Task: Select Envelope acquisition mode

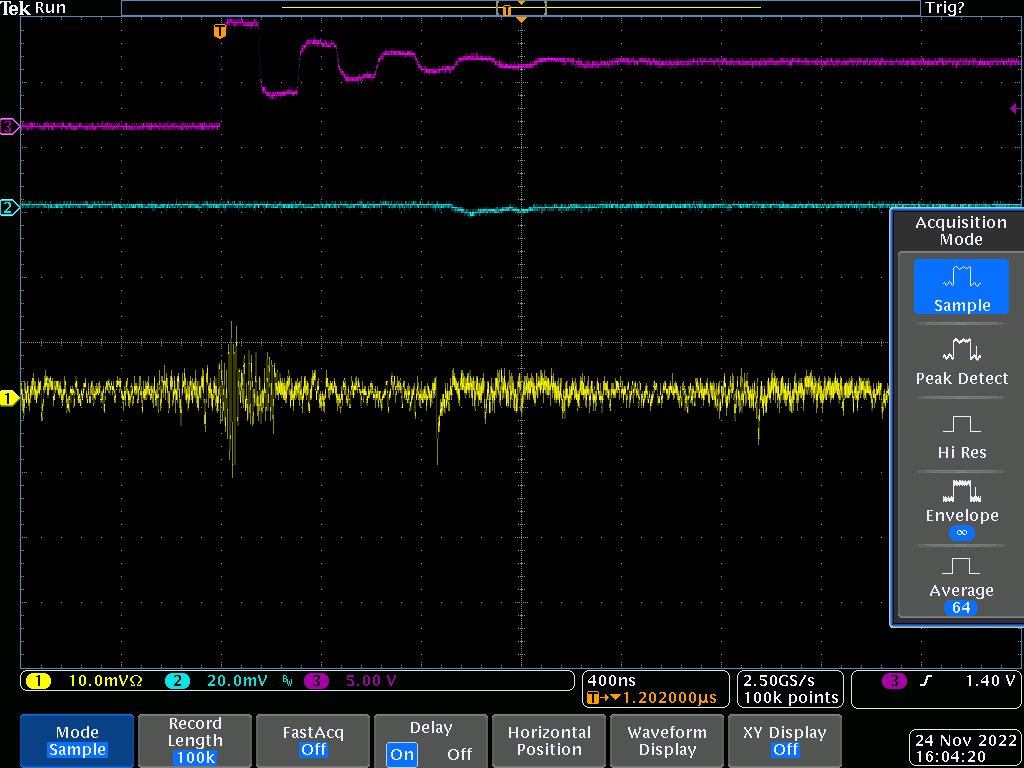Action: [961, 507]
